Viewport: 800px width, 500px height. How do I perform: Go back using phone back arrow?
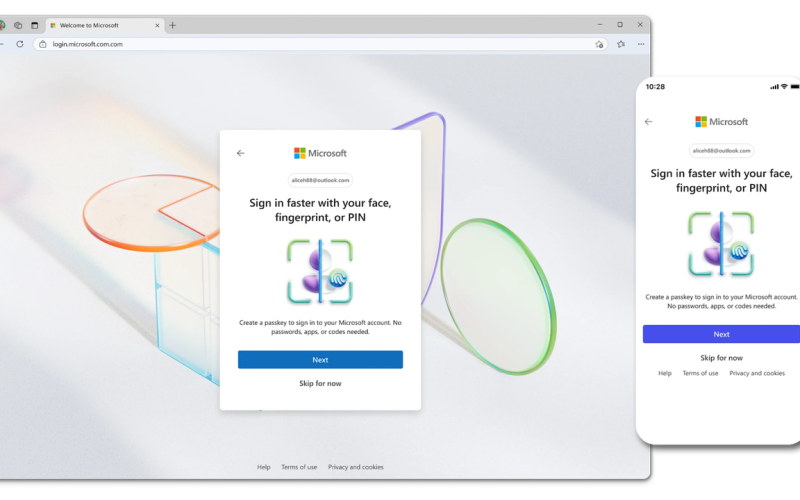(648, 121)
